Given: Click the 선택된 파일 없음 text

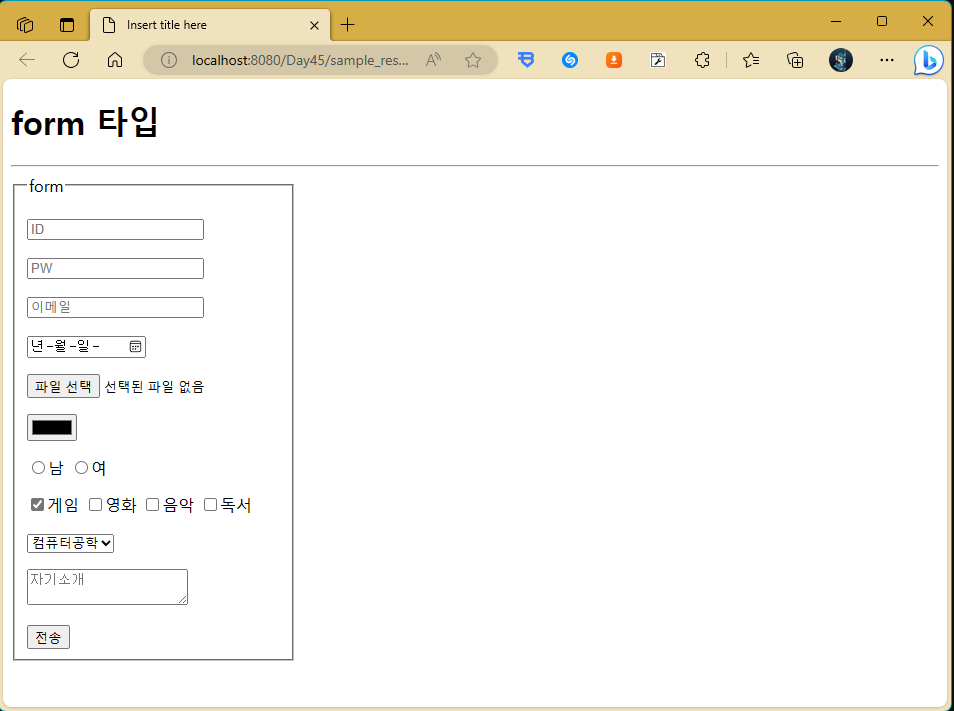Looking at the screenshot, I should (155, 387).
